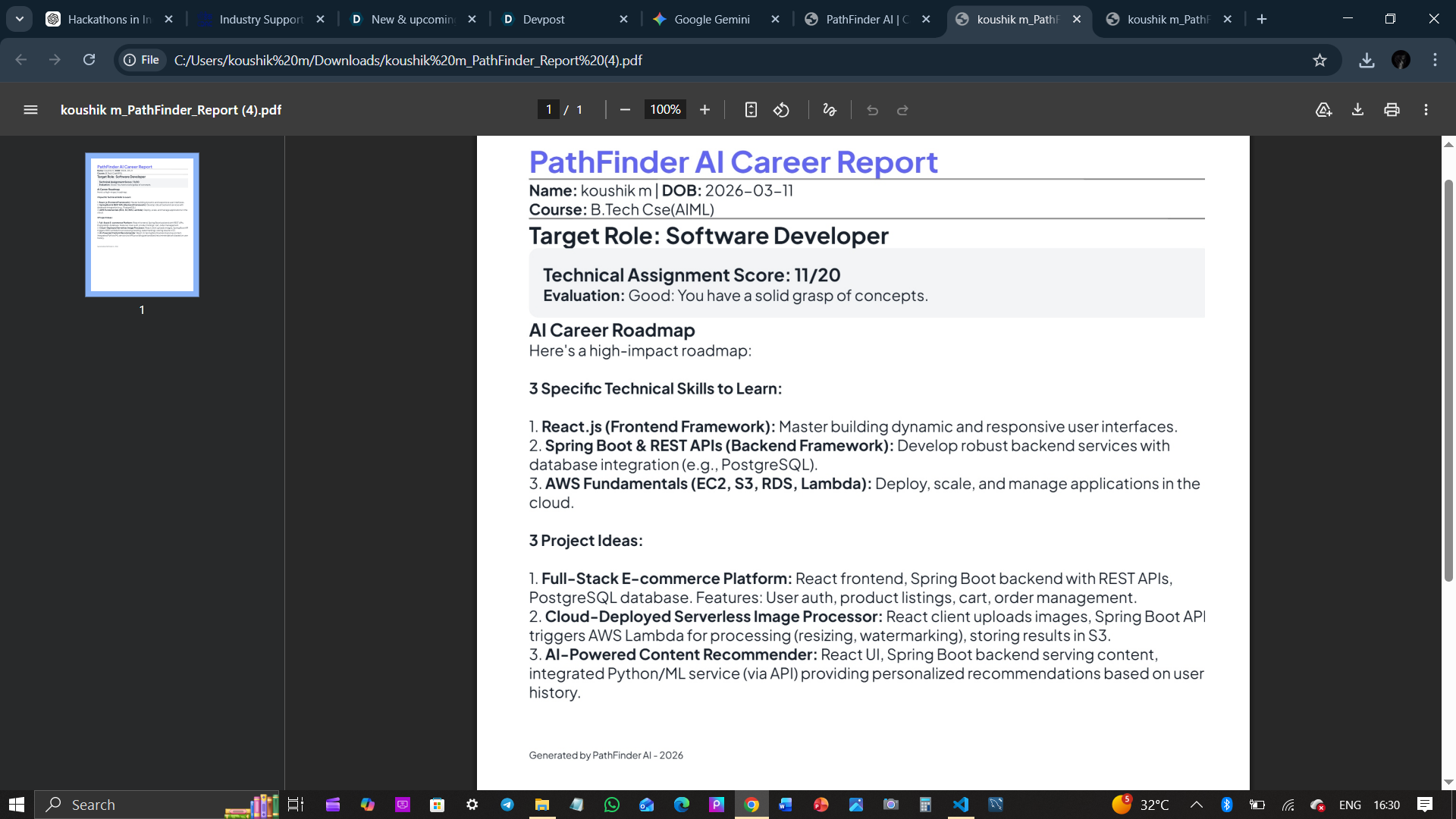Select the draw annotation tool

(x=829, y=110)
